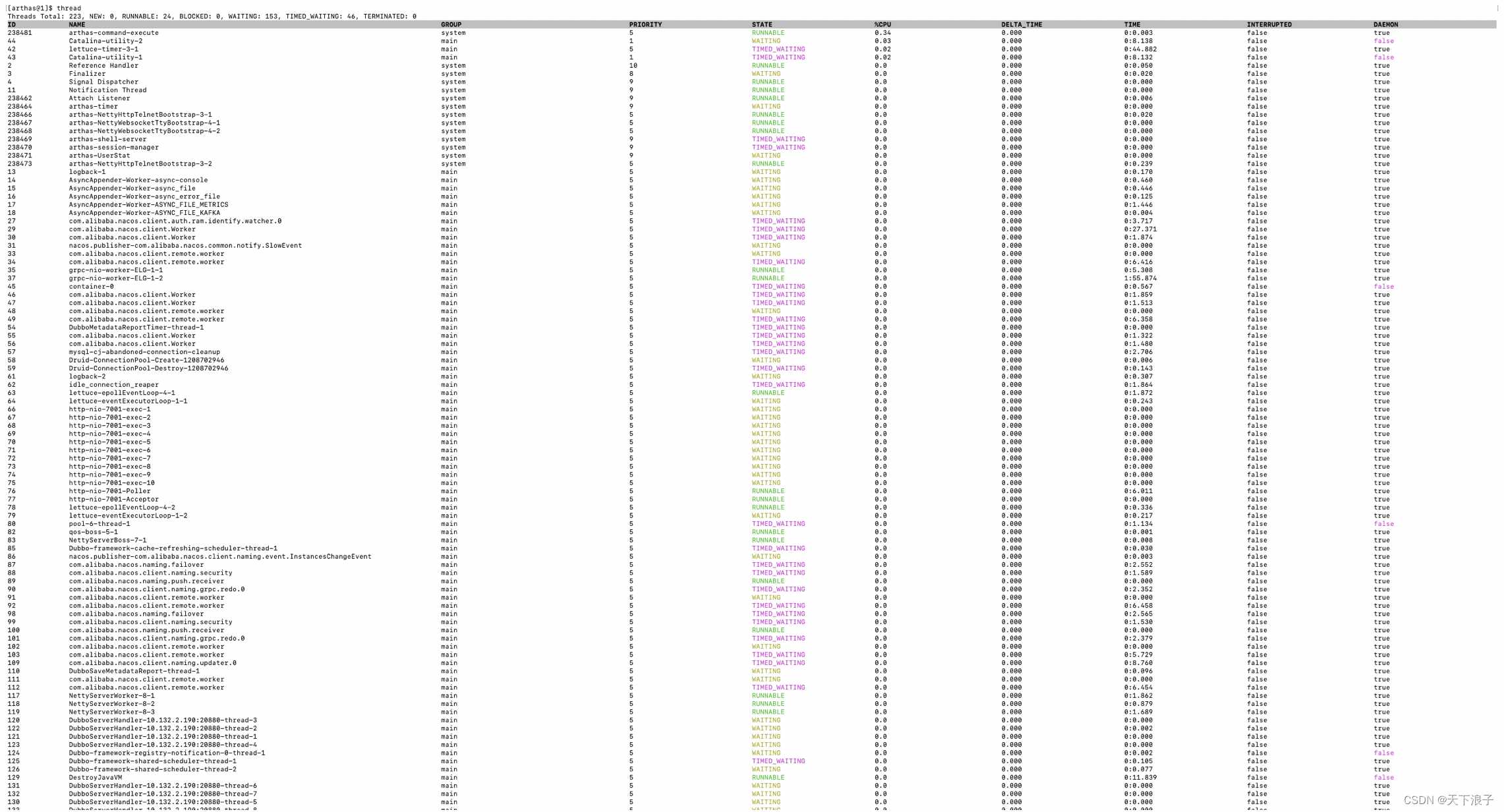This screenshot has width=1504, height=812.
Task: Click arthas-shell-server thread name
Action: pos(107,139)
